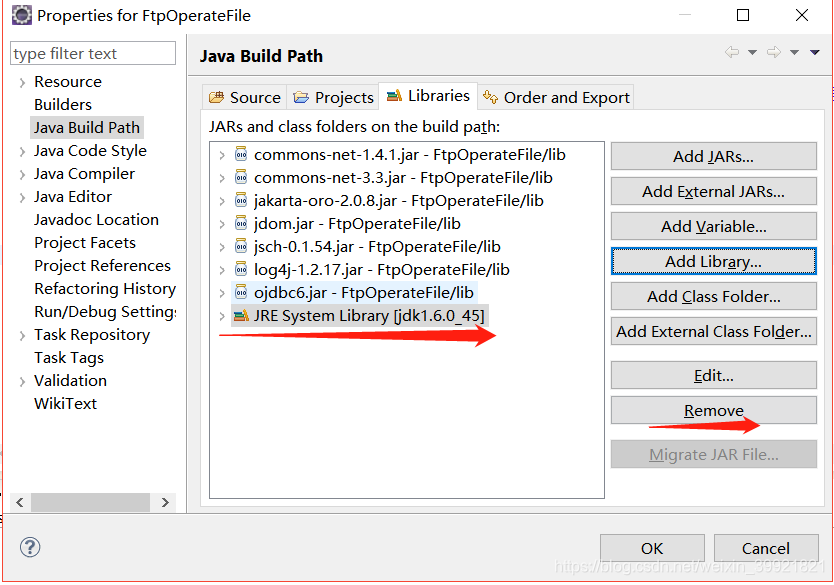Expand the Java Code Style category
Screen dimensions: 834x585
22,152
